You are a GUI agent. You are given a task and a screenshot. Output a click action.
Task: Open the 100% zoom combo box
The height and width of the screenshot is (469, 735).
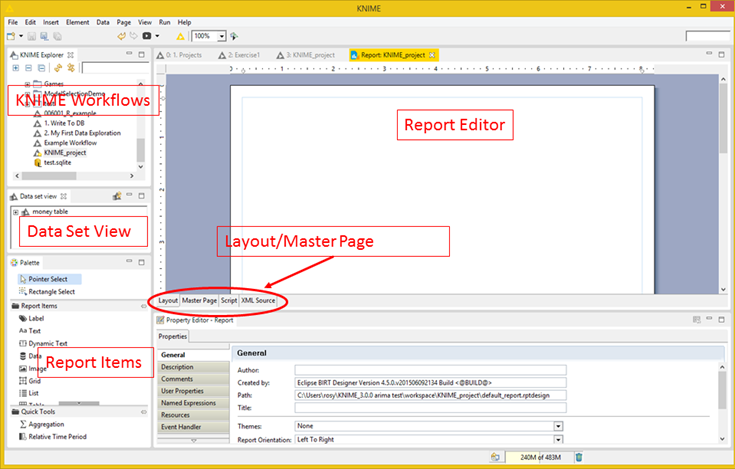click(x=222, y=36)
